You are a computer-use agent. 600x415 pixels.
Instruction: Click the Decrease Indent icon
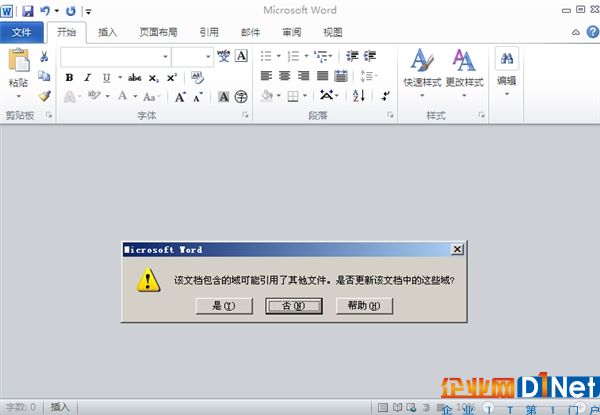tap(352, 56)
